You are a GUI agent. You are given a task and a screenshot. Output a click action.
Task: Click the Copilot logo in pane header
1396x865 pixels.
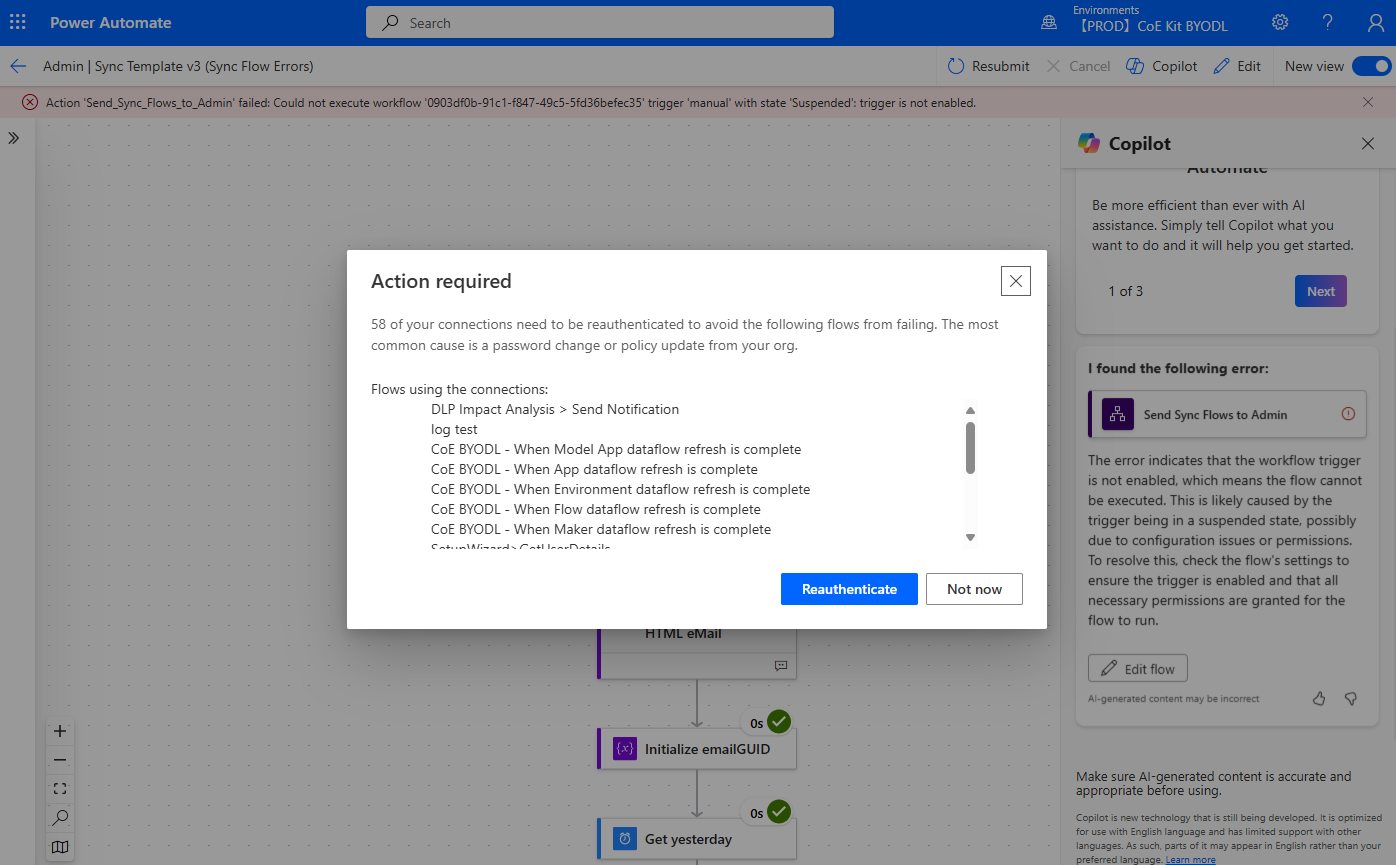click(x=1089, y=144)
